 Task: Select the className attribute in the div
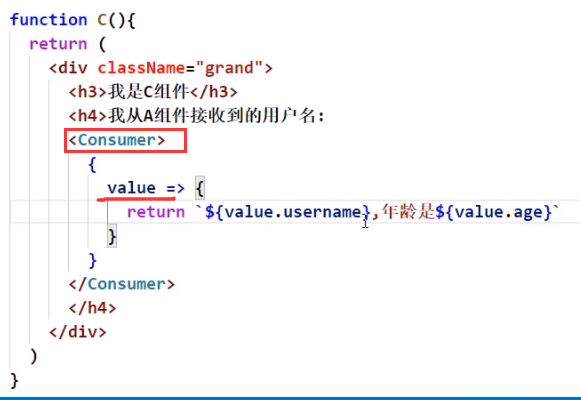pyautogui.click(x=141, y=68)
